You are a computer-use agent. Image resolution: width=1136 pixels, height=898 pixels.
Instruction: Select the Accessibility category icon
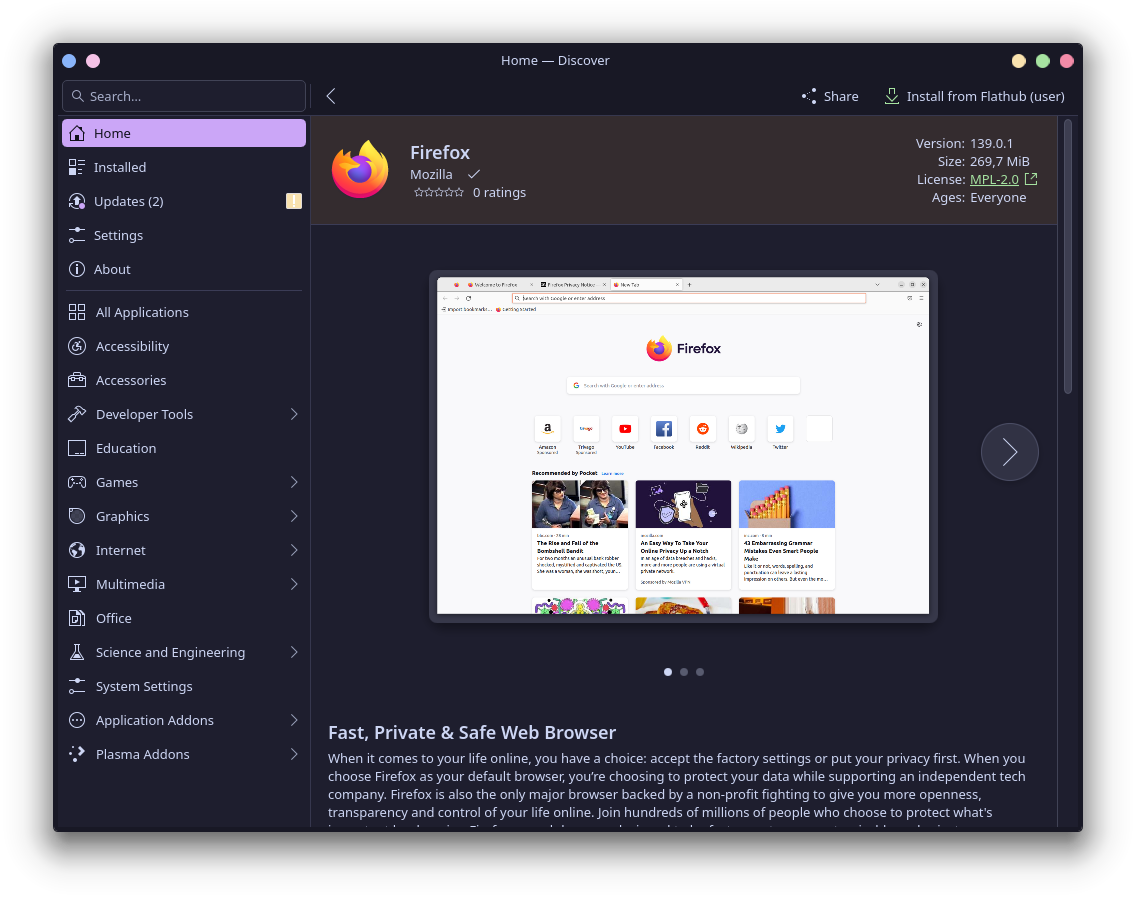coord(77,346)
